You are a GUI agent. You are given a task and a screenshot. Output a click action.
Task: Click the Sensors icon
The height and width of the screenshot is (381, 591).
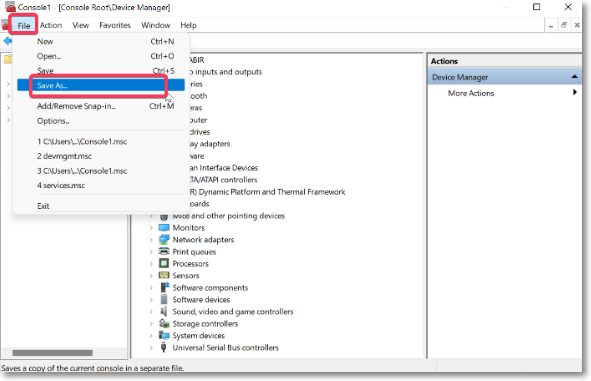164,275
